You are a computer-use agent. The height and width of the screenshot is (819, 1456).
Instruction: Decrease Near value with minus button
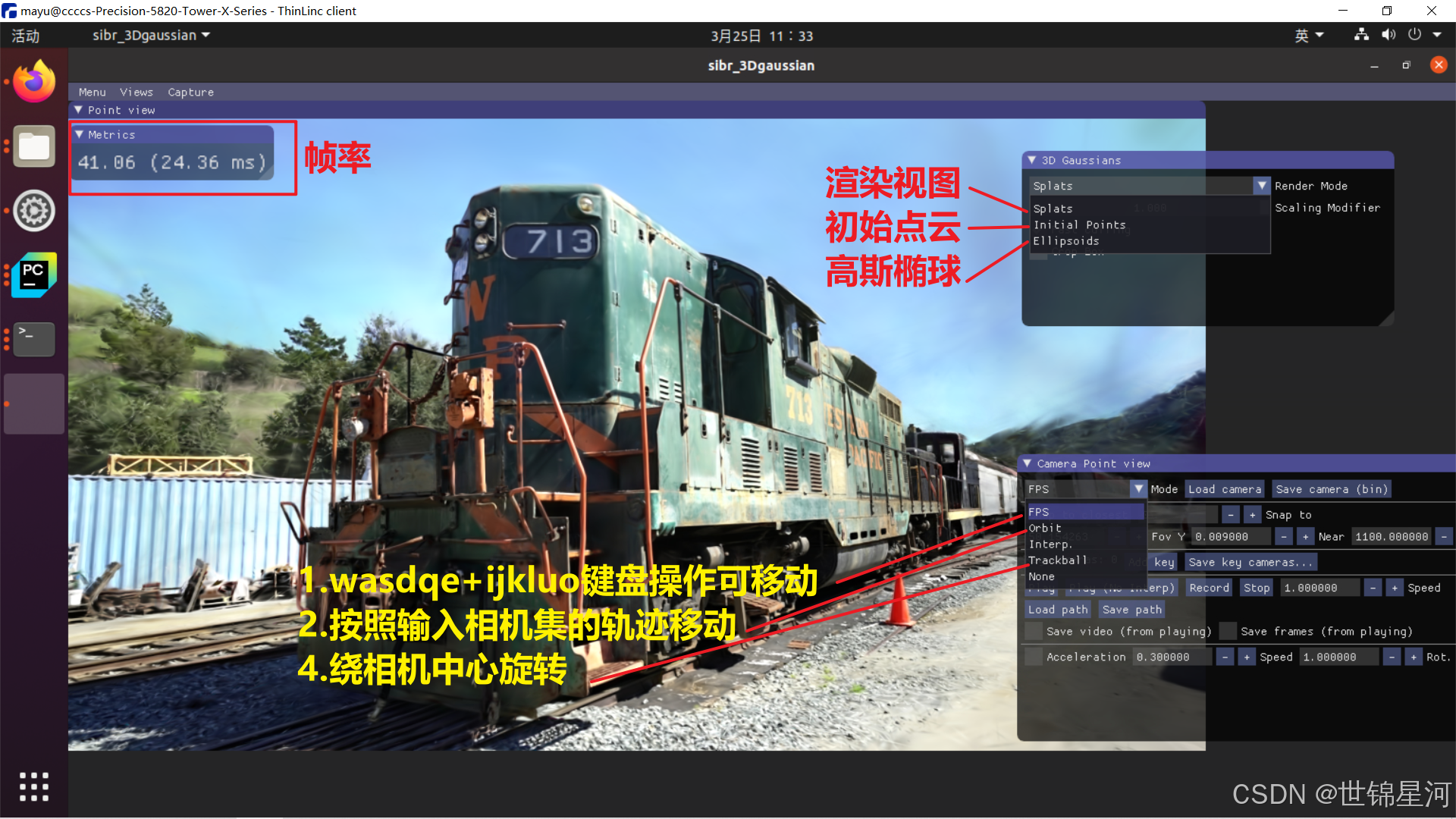pyautogui.click(x=1445, y=537)
